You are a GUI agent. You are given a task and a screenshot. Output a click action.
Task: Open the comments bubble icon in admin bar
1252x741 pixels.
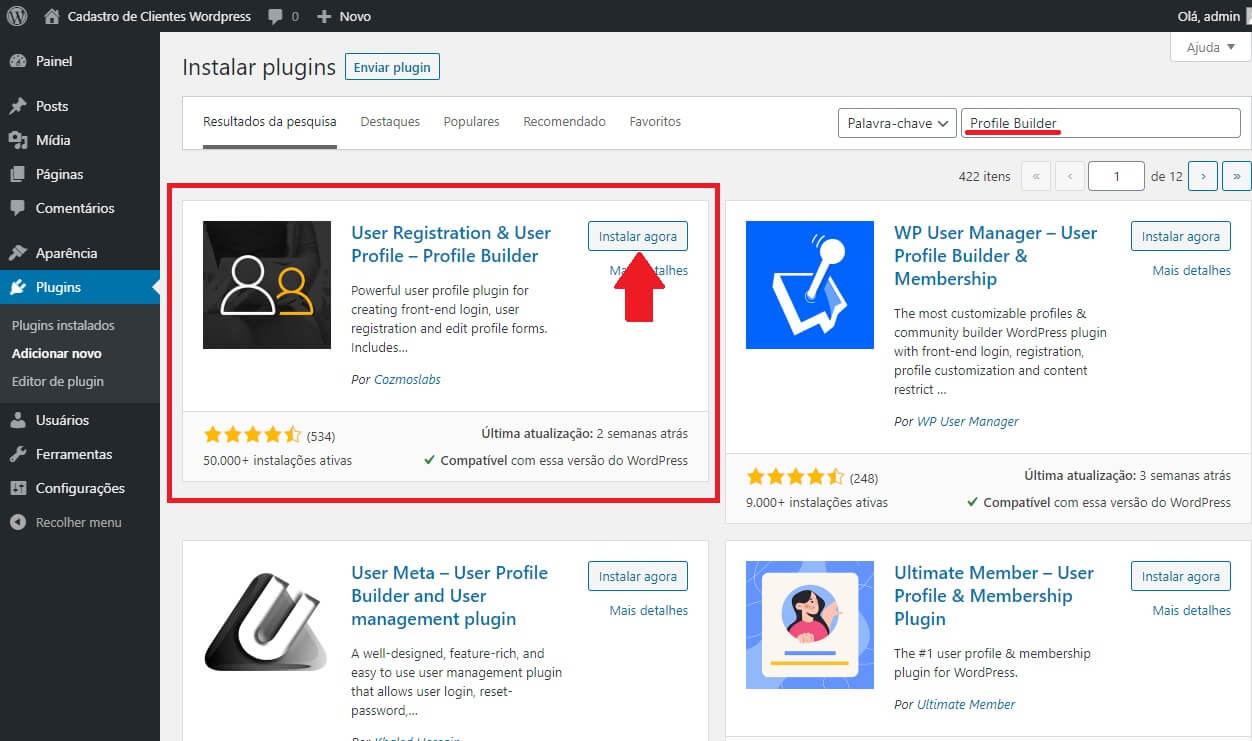pyautogui.click(x=276, y=17)
